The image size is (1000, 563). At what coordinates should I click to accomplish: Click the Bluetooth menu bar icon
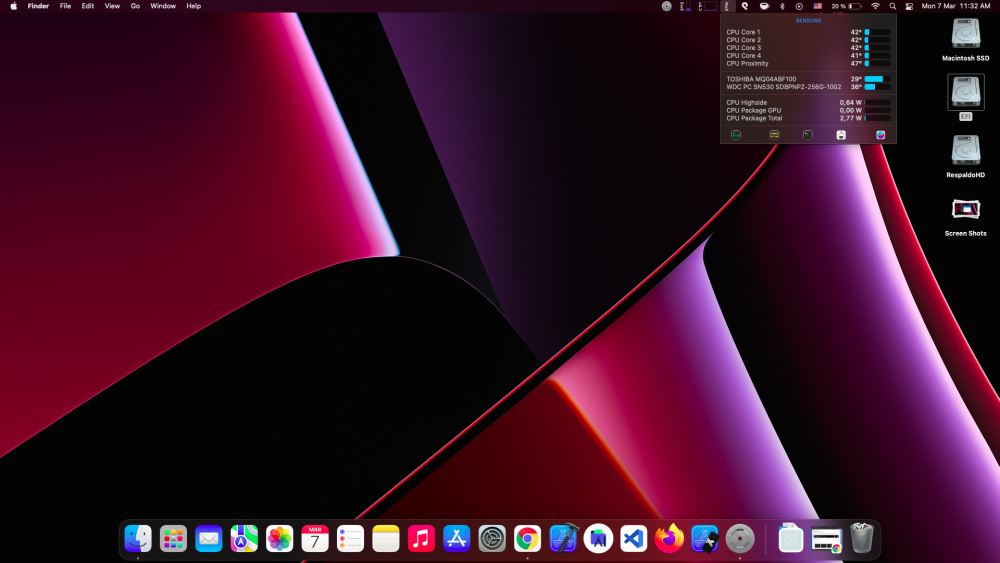click(x=783, y=6)
